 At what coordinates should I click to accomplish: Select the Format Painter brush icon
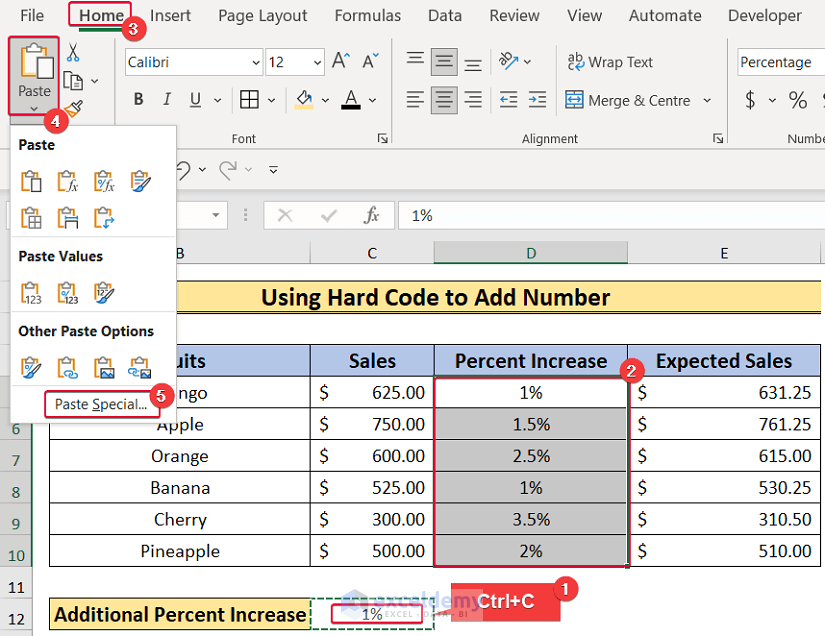tap(75, 108)
